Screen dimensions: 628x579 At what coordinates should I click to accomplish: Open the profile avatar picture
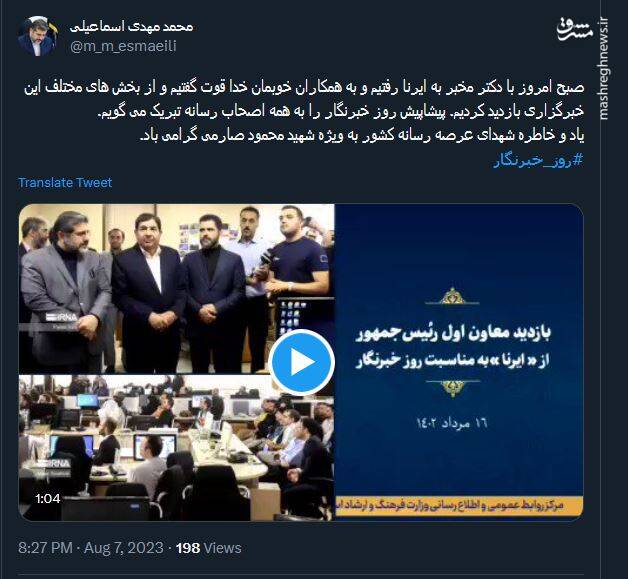click(37, 36)
